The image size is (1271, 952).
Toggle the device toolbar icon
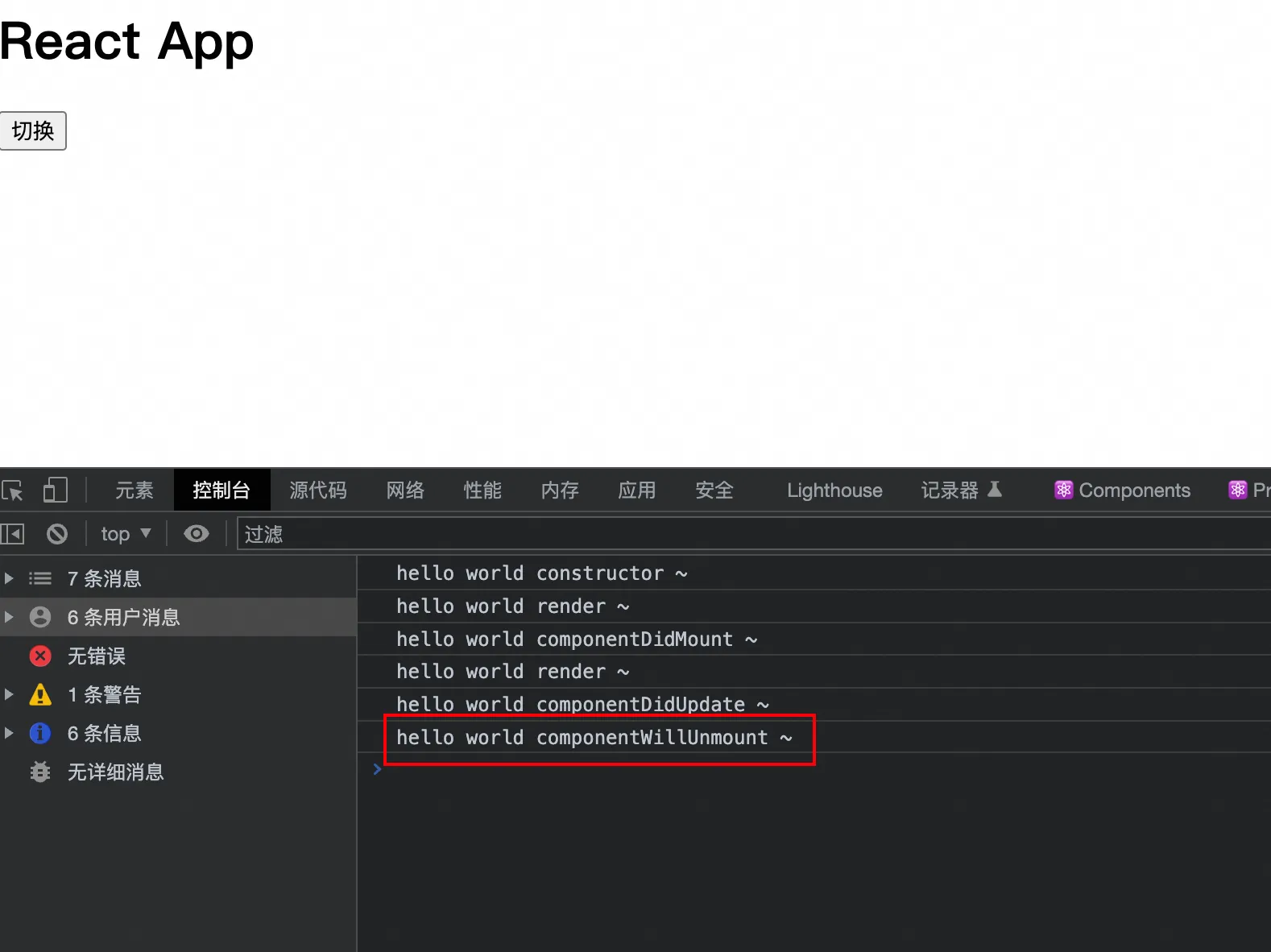(x=55, y=490)
